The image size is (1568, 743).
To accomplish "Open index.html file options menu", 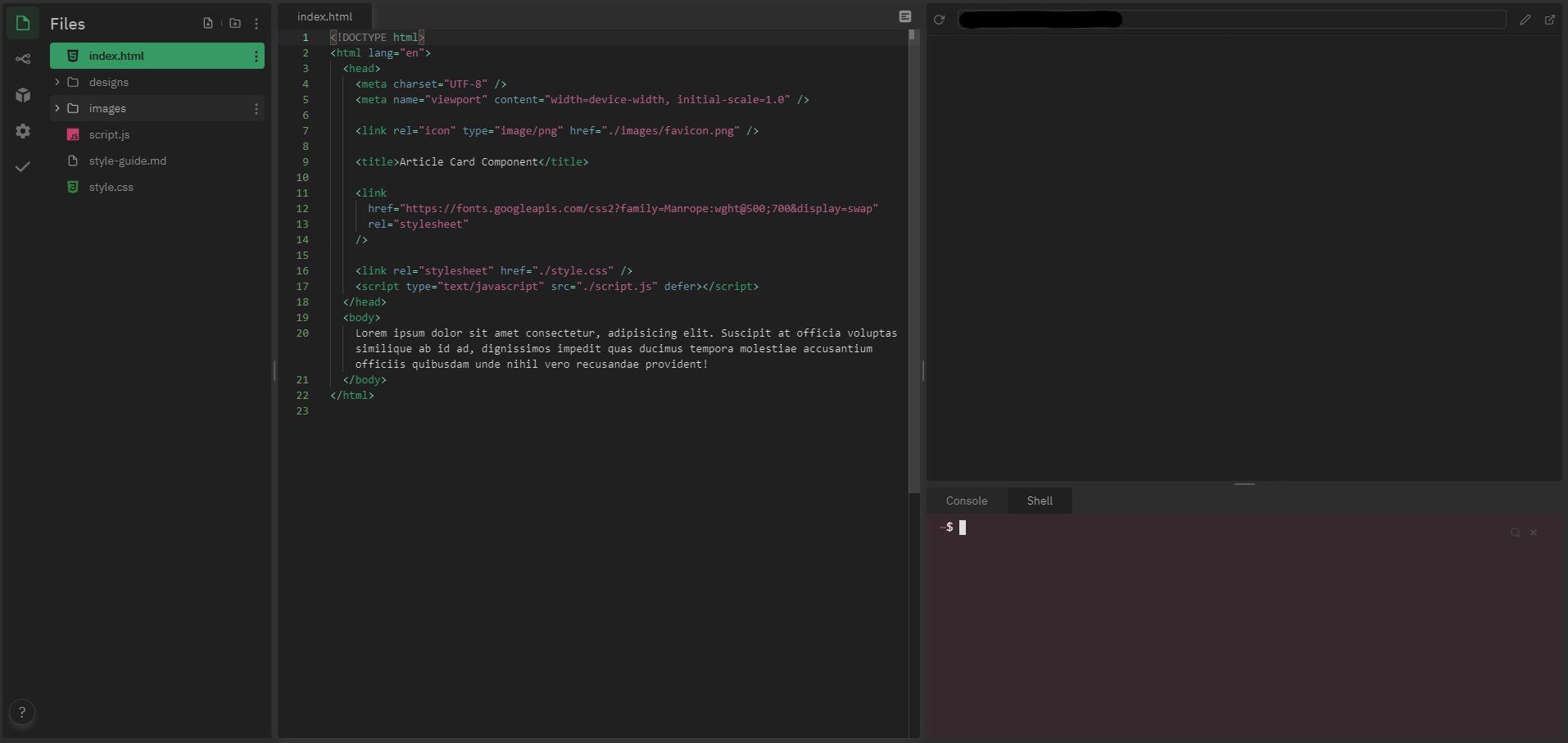I will coord(256,56).
